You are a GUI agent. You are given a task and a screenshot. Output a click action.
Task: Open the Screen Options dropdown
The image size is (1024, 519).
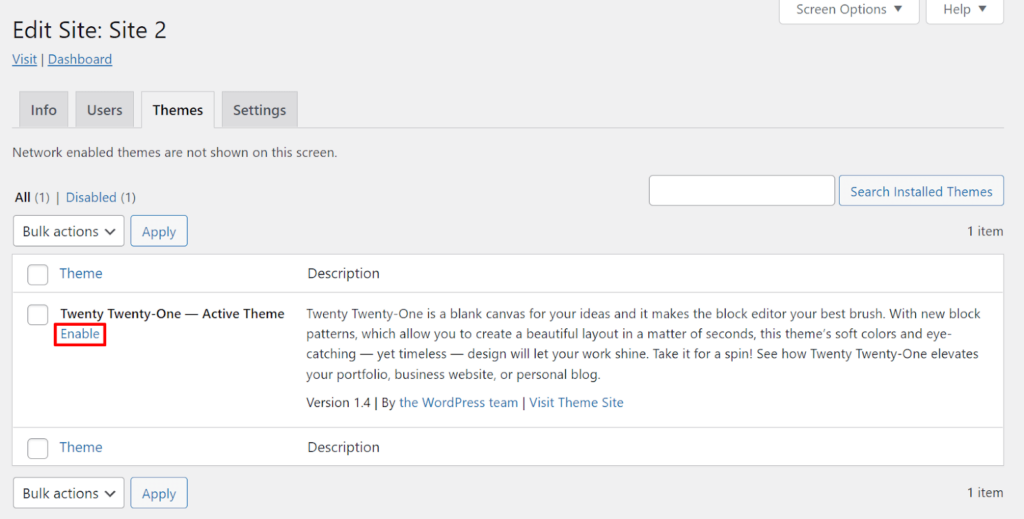point(849,10)
